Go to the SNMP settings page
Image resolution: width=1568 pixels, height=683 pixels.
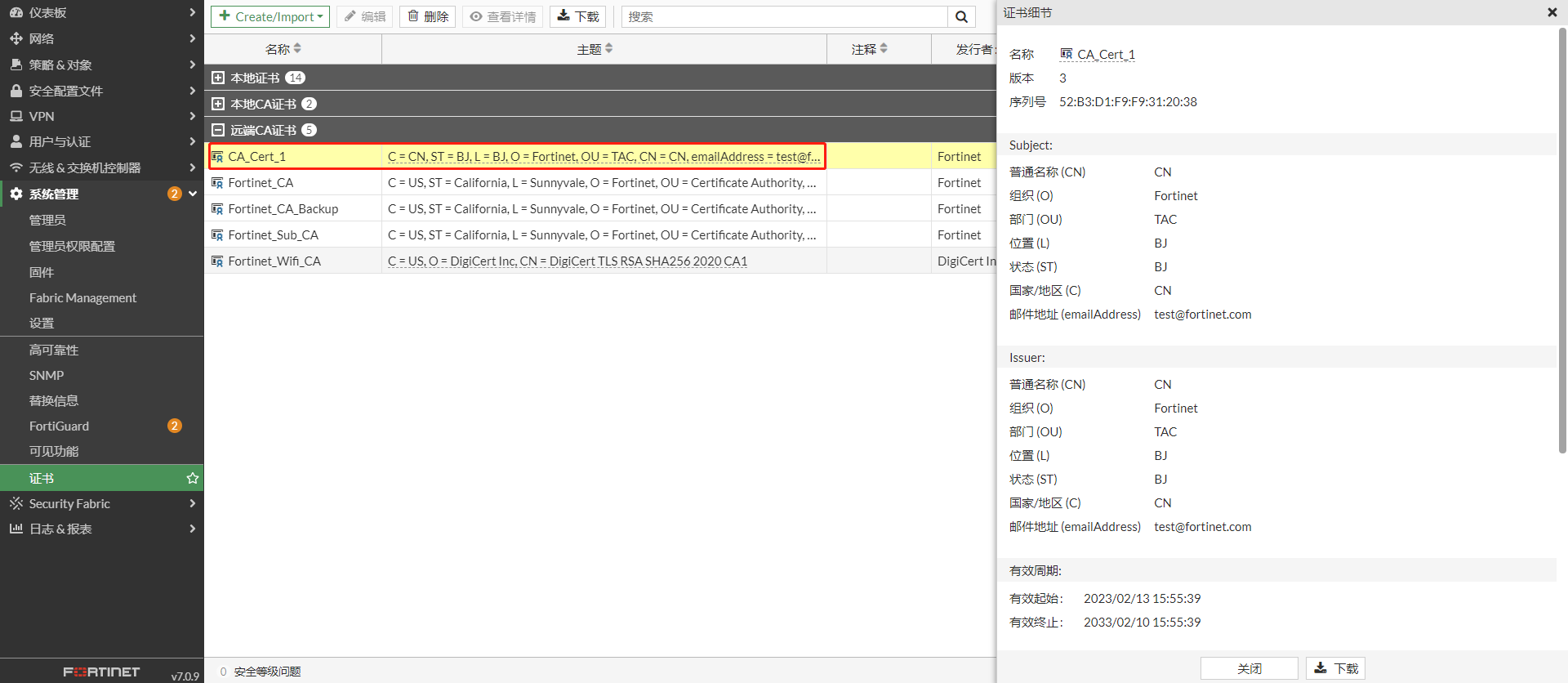47,375
